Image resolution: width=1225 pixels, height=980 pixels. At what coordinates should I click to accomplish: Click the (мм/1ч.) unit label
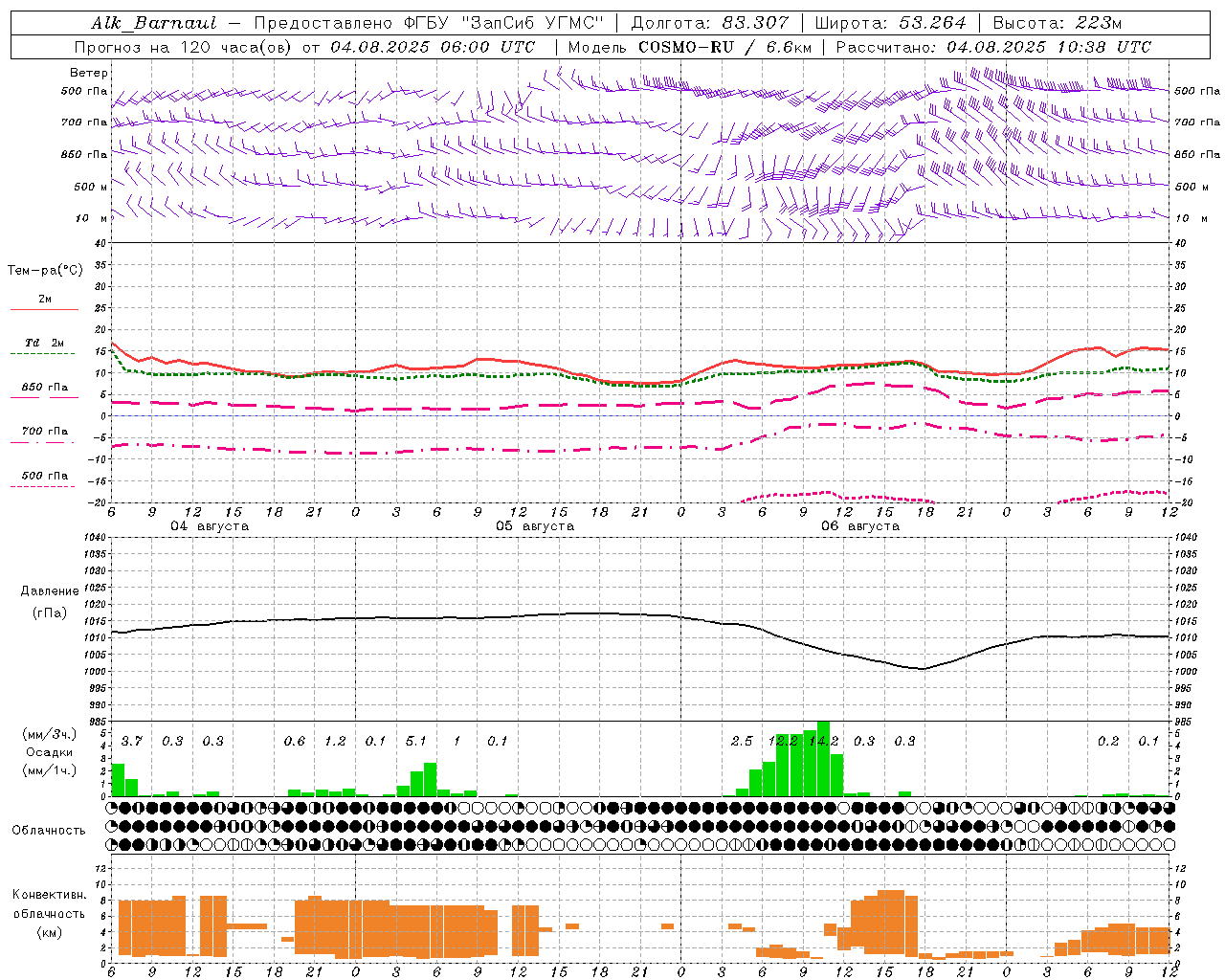coord(50,771)
